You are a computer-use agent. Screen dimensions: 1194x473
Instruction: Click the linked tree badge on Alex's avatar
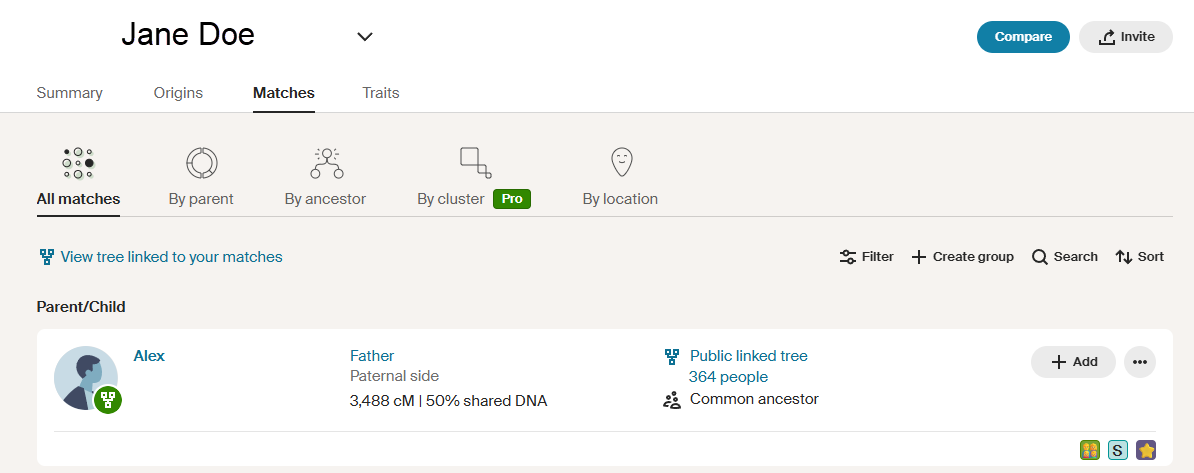[108, 400]
